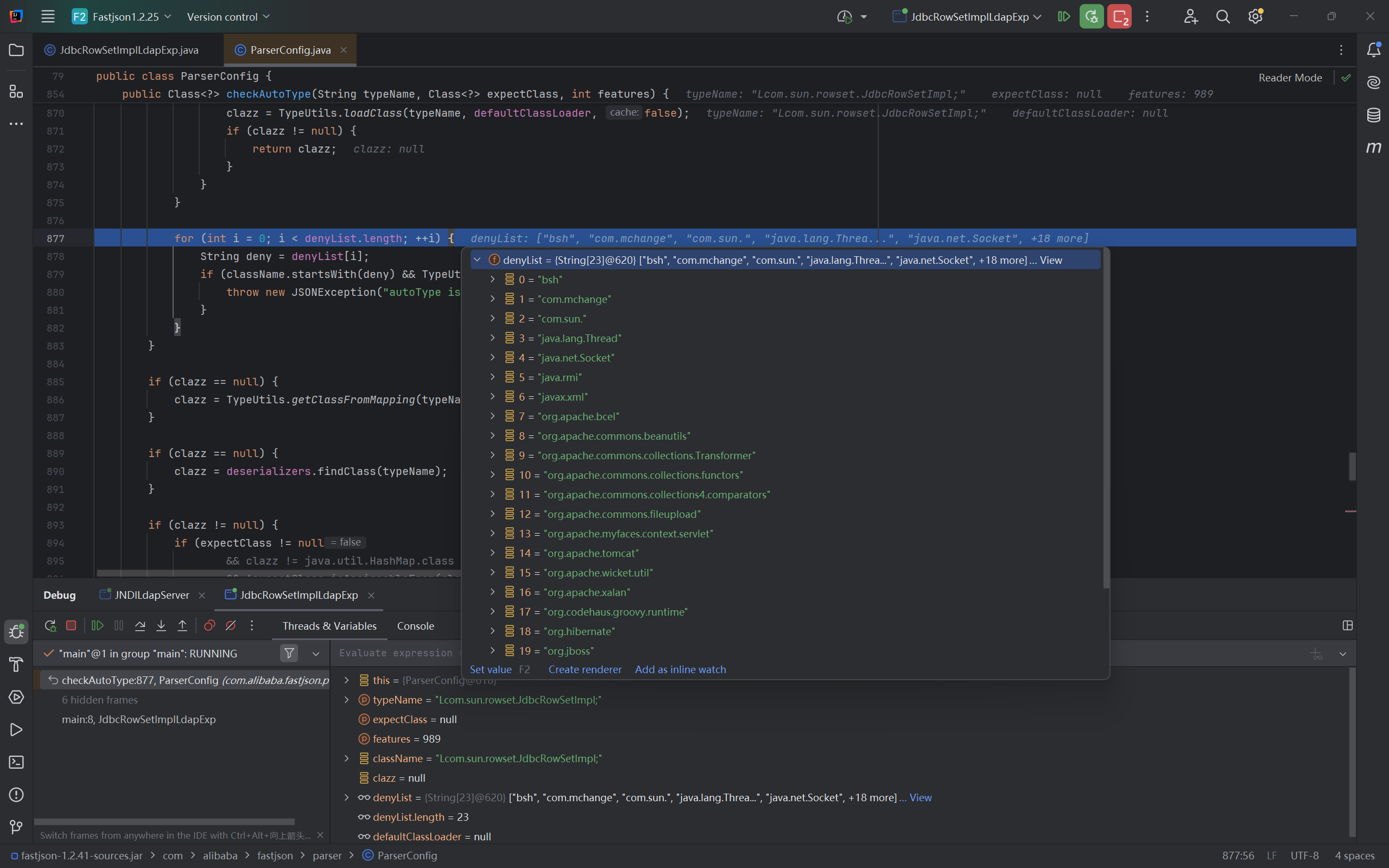
Task: Open the Build hammer tool window icon
Action: 16,664
